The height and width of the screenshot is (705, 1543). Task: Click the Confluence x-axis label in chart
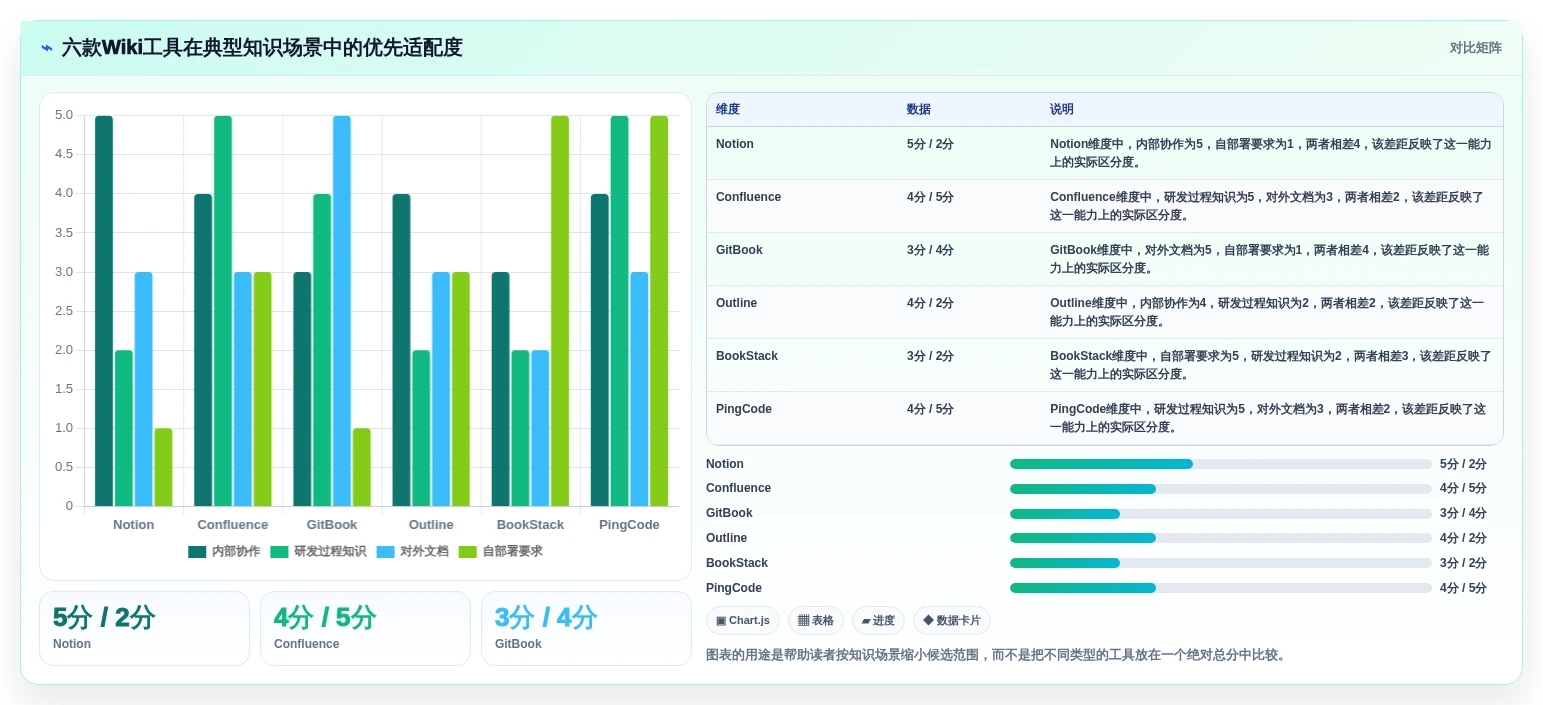pyautogui.click(x=233, y=525)
